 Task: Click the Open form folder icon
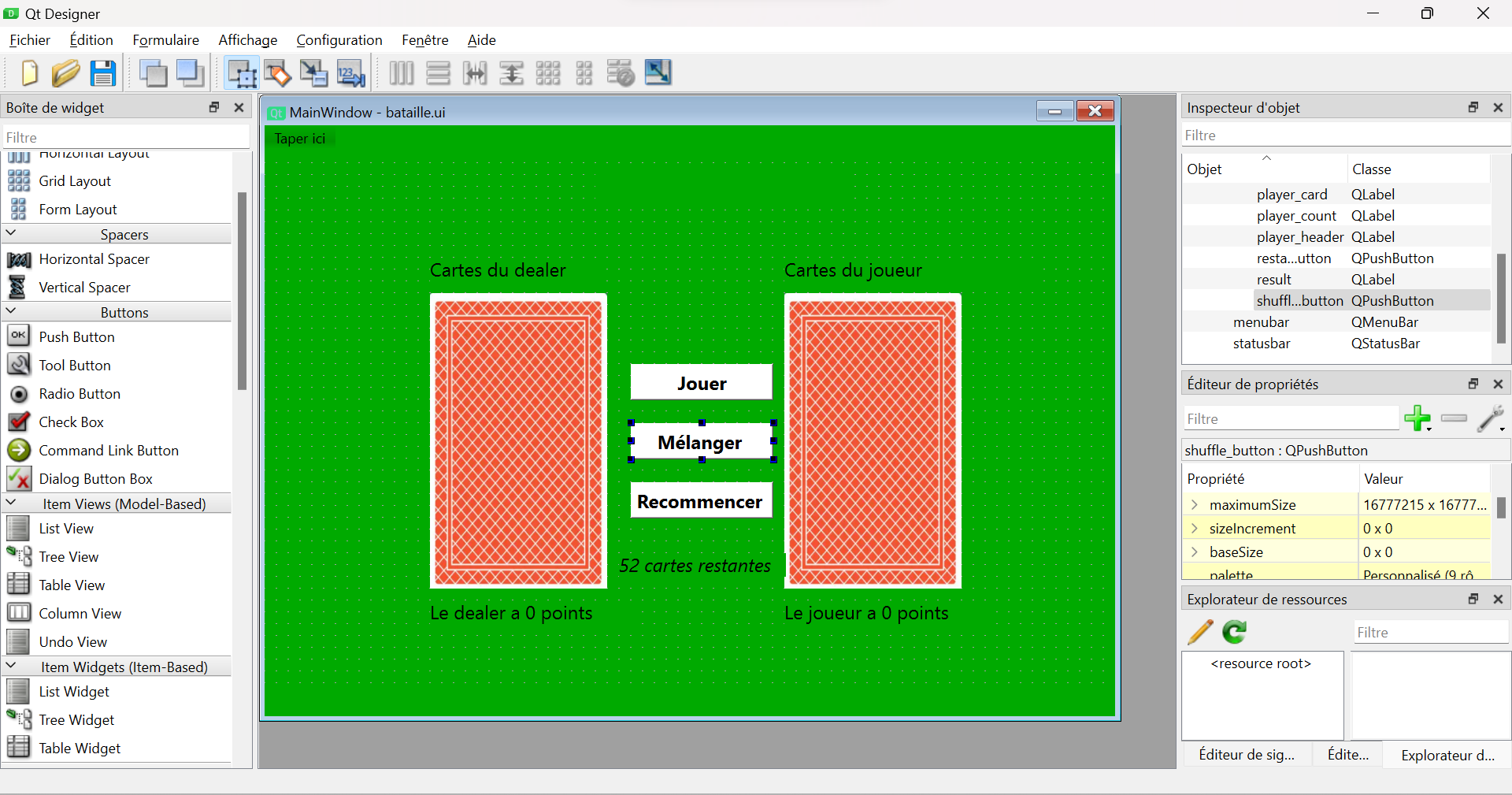coord(66,73)
